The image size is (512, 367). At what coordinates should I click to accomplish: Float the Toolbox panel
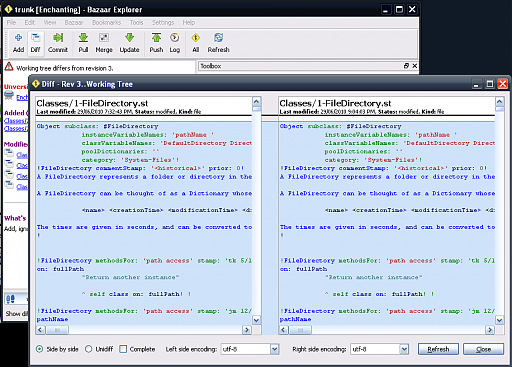tap(406, 66)
